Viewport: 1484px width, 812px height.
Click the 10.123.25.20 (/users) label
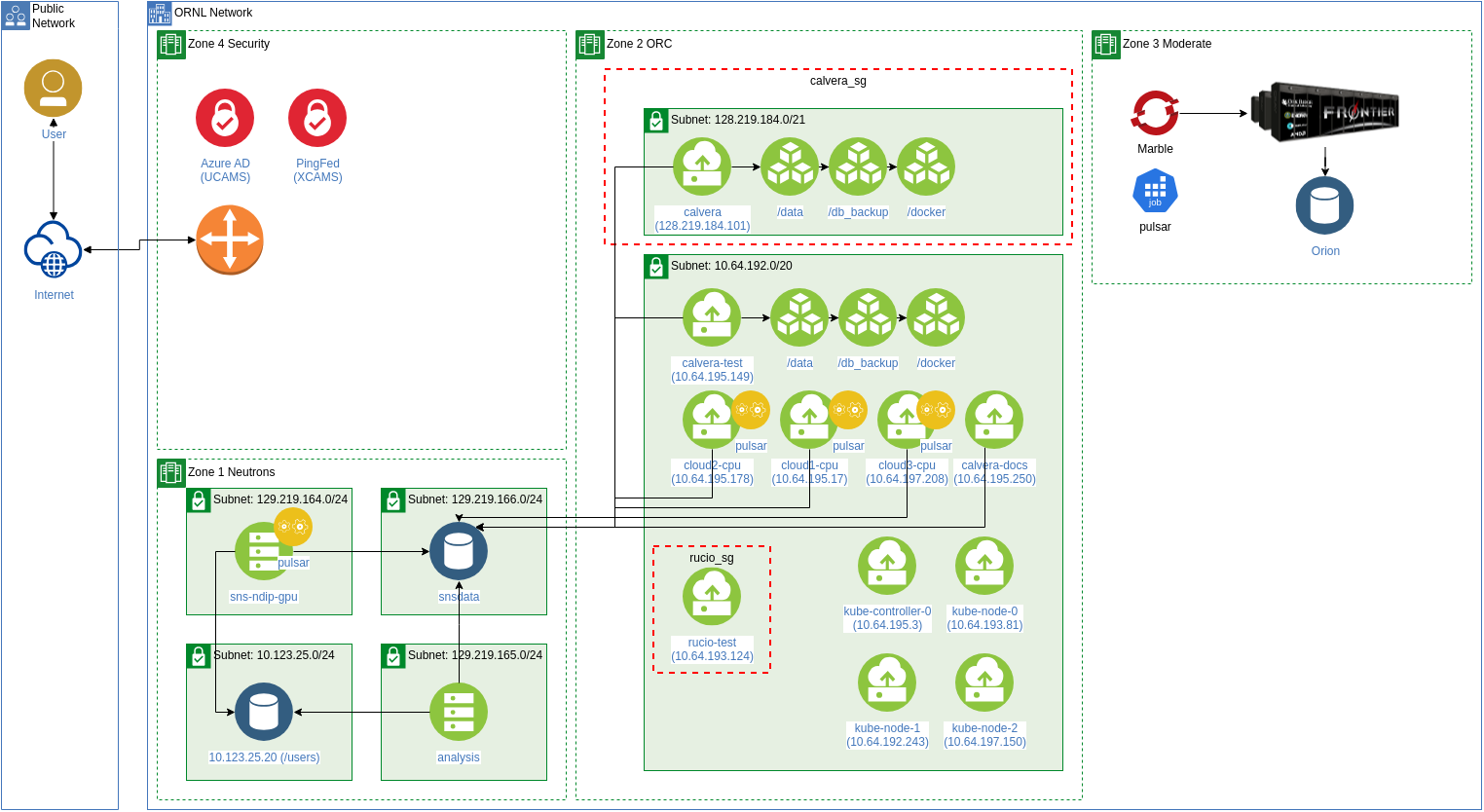tap(264, 757)
